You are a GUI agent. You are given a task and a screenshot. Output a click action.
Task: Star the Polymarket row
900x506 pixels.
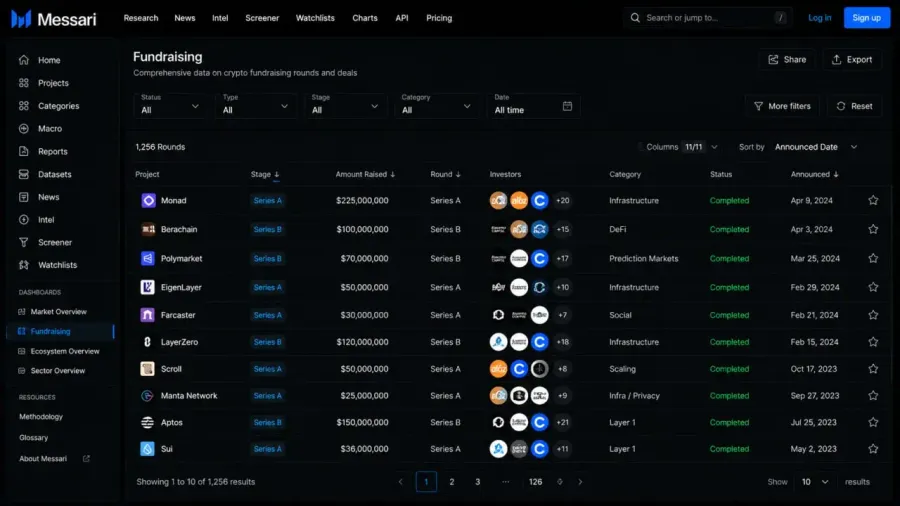pos(873,258)
